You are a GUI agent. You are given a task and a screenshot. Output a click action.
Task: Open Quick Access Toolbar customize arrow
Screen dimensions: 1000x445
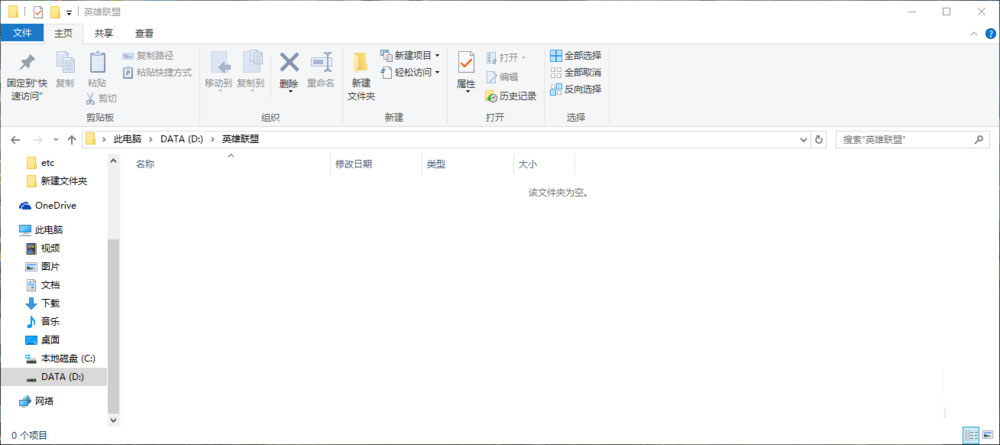(69, 12)
